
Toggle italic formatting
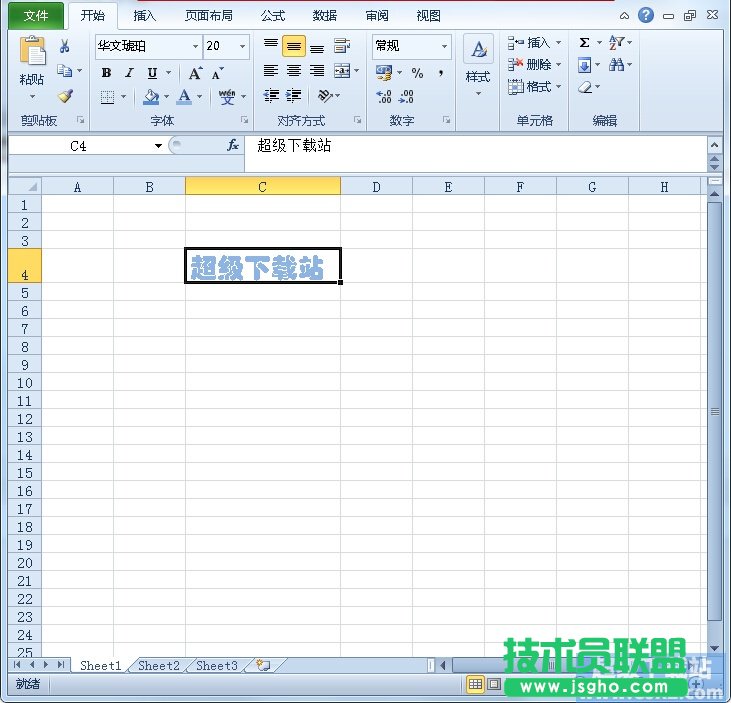tap(129, 73)
